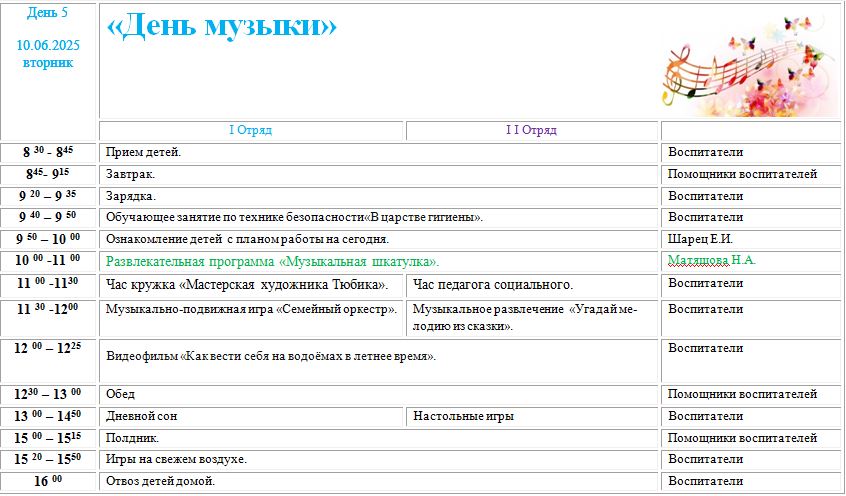Click the word «вторник»
This screenshot has width=846, height=496.
[x=48, y=63]
